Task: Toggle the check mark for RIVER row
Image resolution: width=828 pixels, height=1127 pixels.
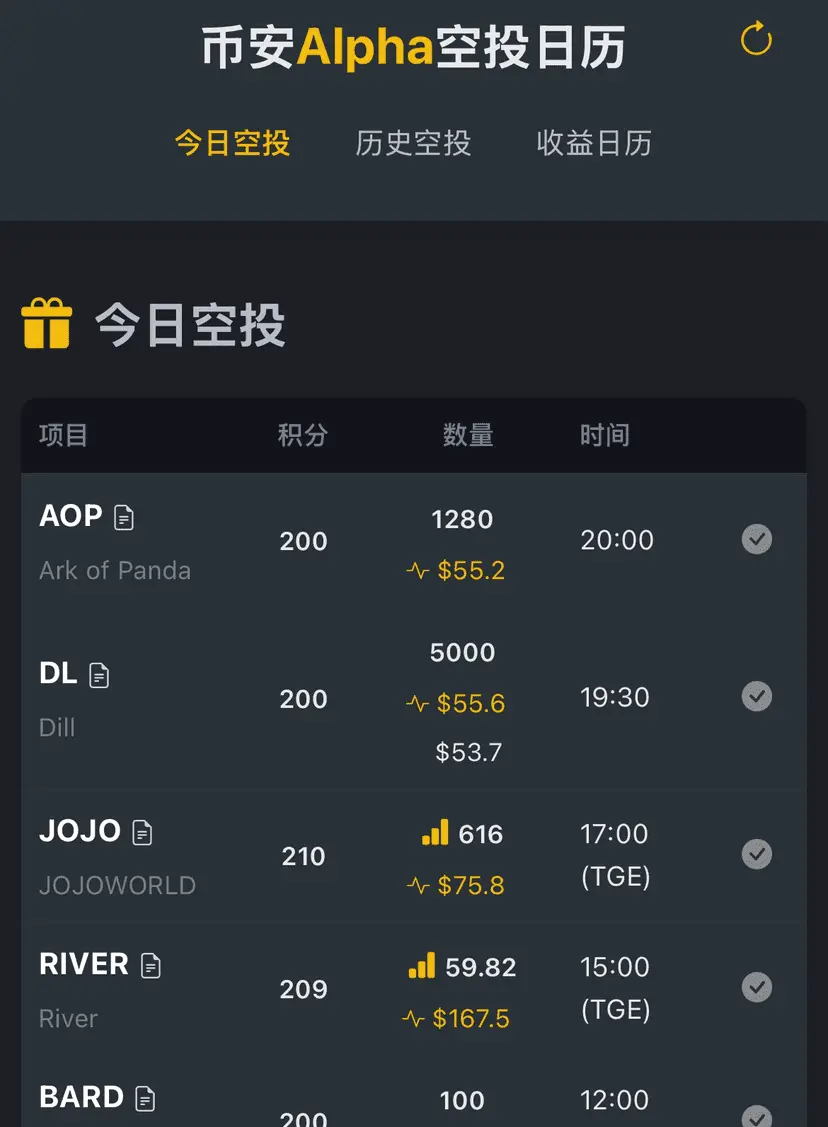Action: click(757, 987)
